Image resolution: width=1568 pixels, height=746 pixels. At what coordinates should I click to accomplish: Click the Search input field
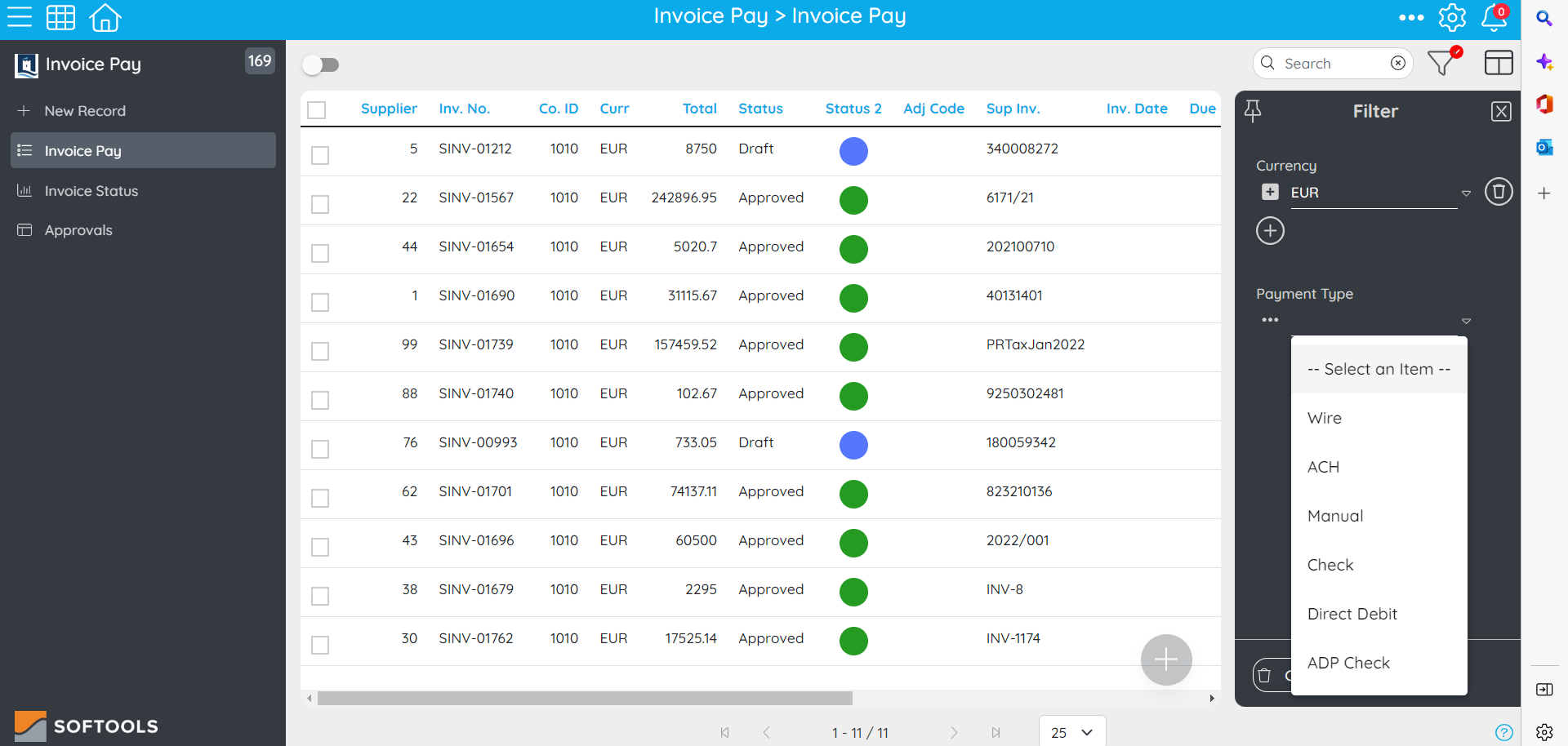coord(1333,63)
